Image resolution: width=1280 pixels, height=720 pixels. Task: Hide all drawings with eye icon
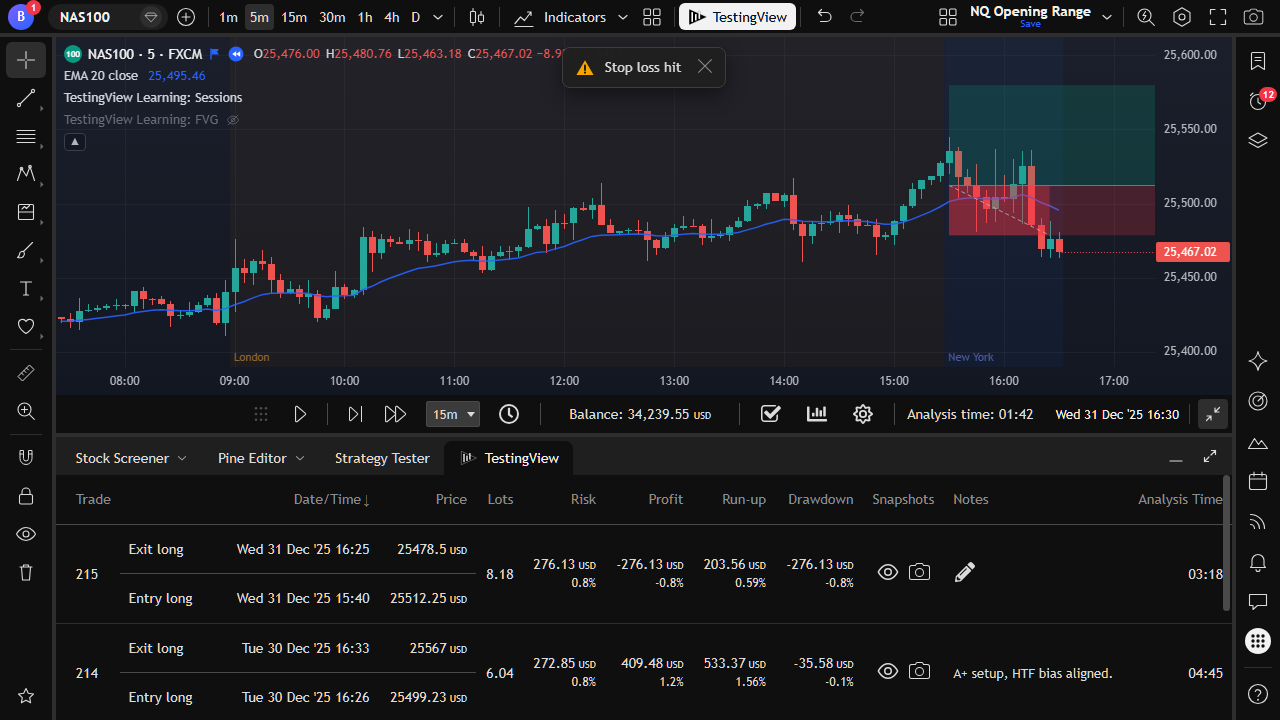pyautogui.click(x=26, y=534)
